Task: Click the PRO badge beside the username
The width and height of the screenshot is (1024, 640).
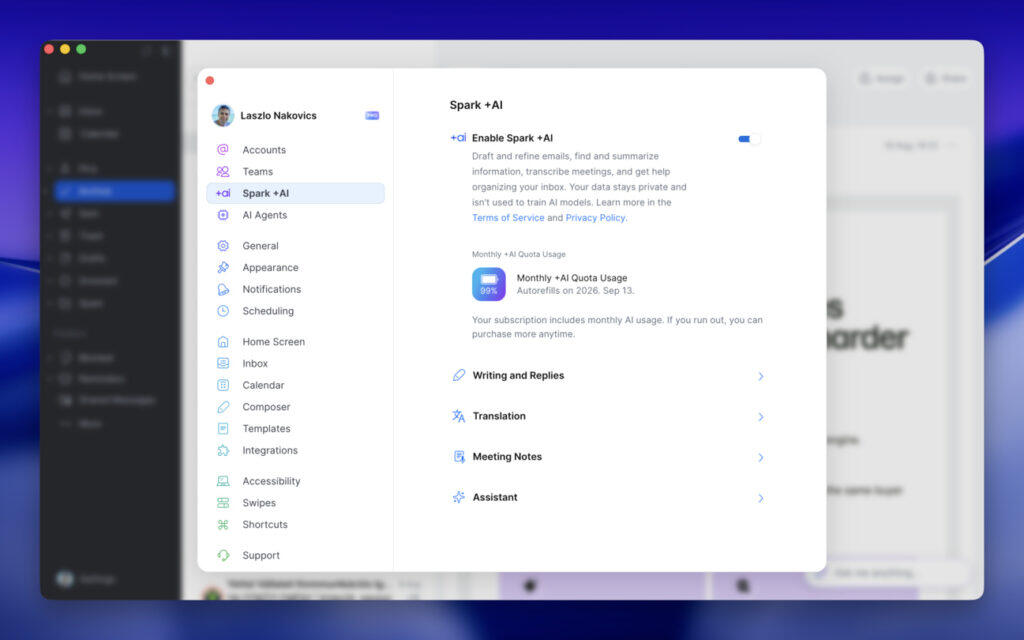Action: click(372, 116)
